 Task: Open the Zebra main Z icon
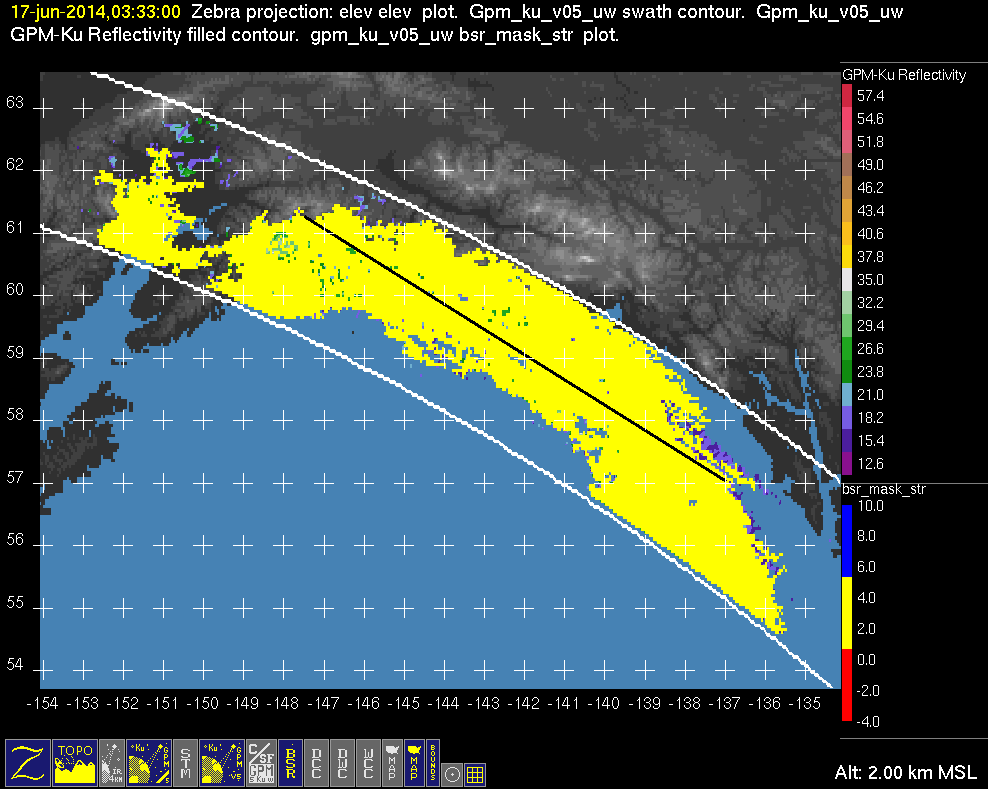click(x=28, y=762)
